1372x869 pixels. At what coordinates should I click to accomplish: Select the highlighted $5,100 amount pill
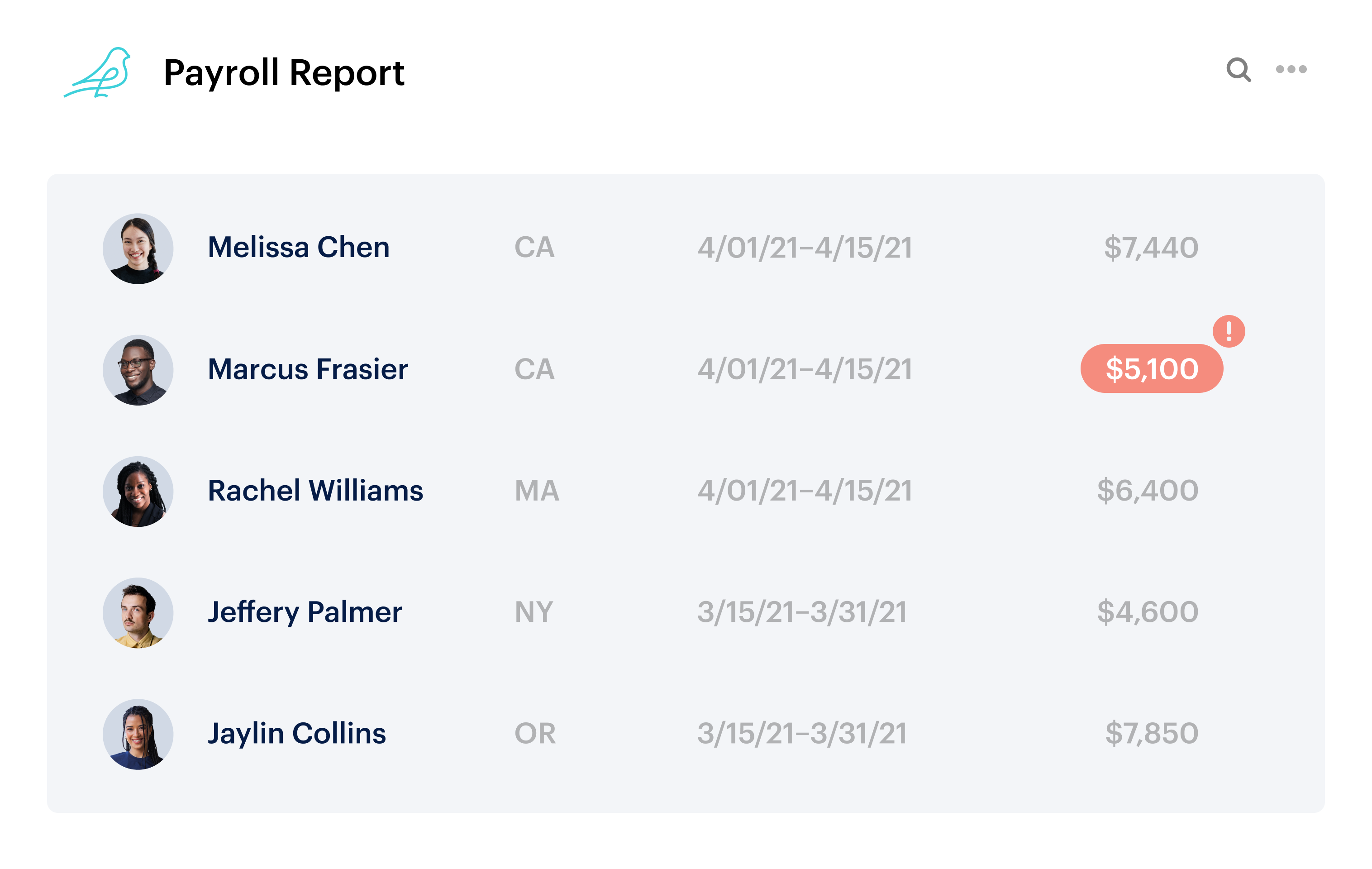coord(1152,369)
